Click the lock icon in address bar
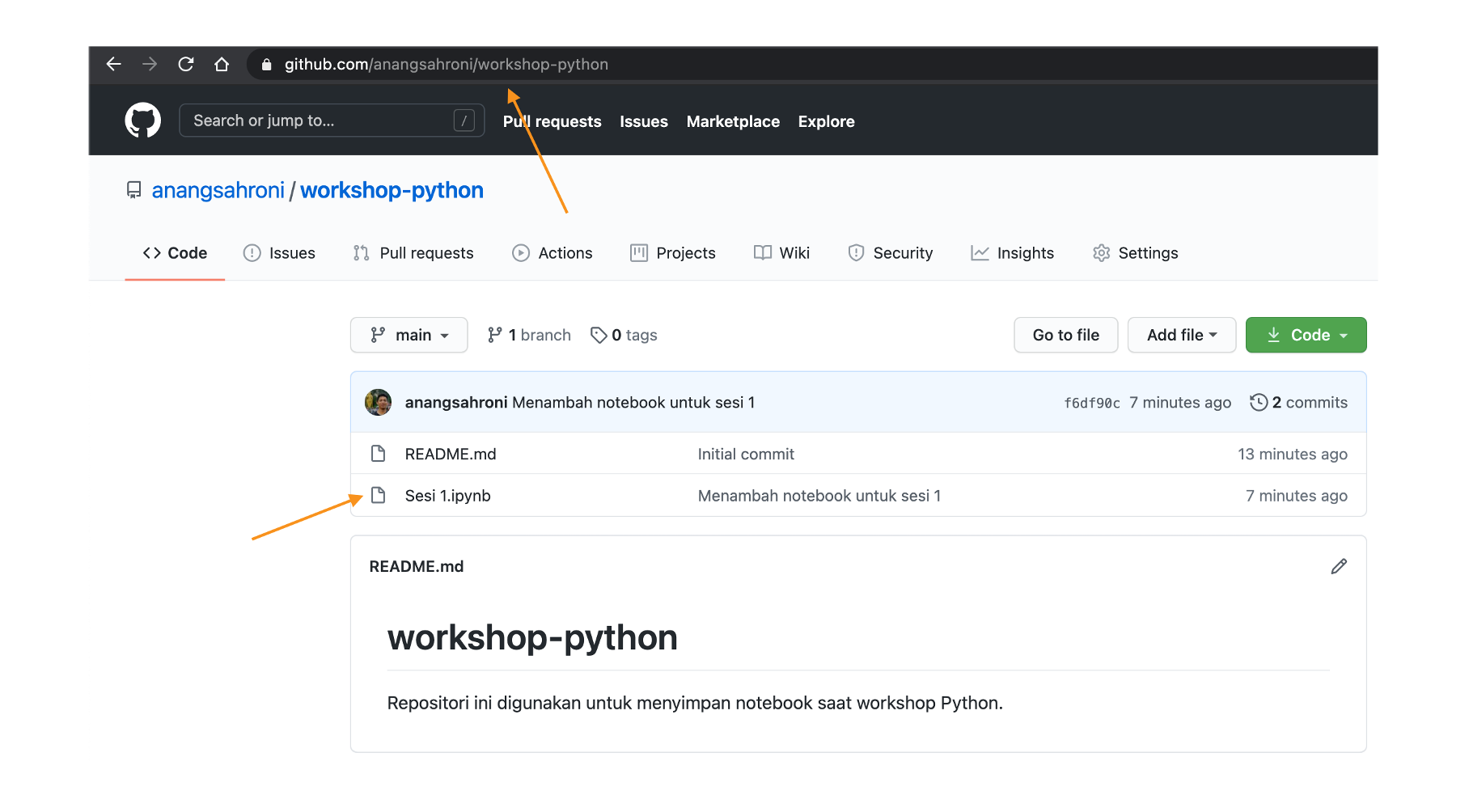Viewport: 1469px width, 812px height. pyautogui.click(x=266, y=65)
